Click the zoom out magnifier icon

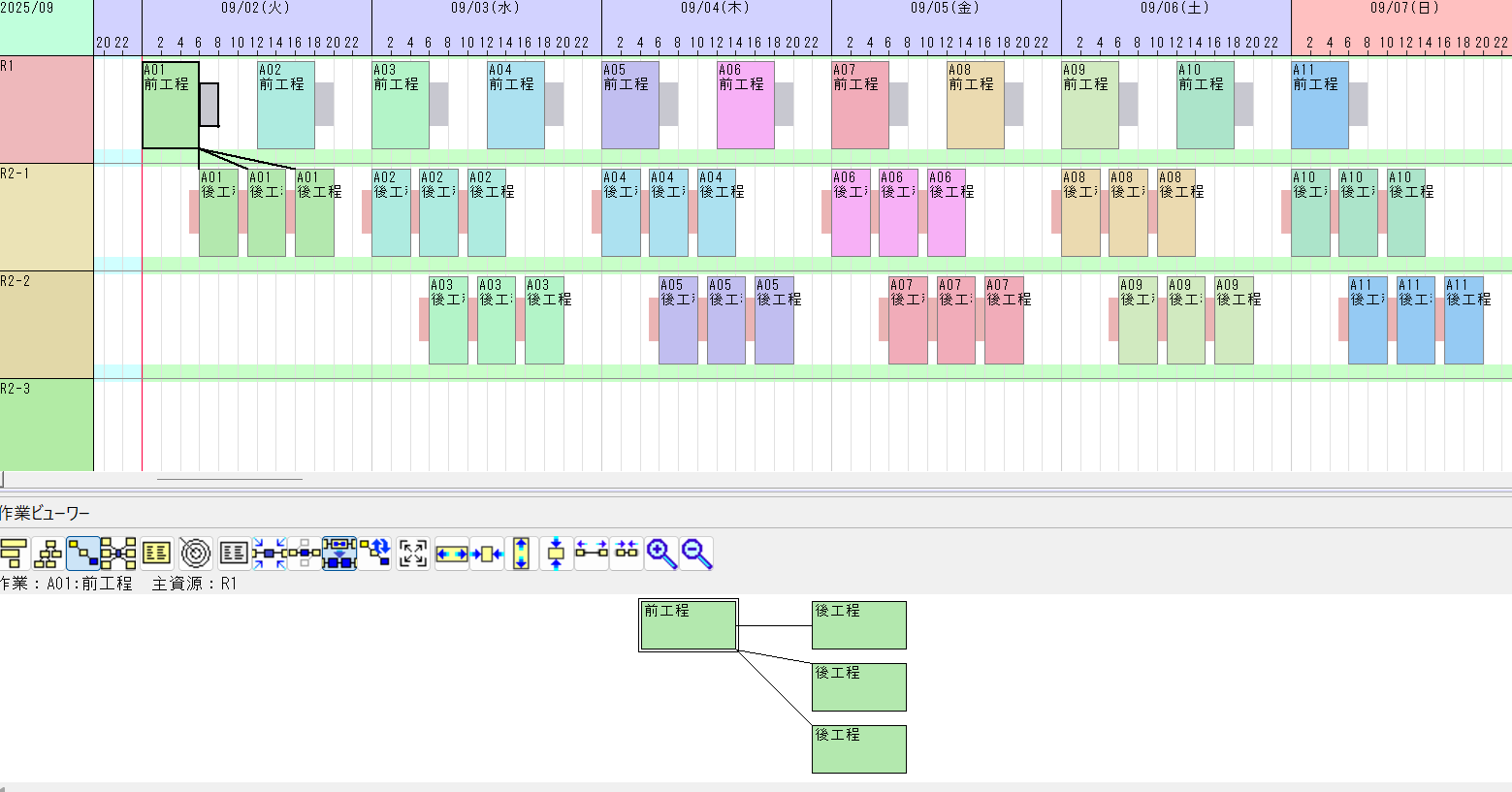click(696, 554)
